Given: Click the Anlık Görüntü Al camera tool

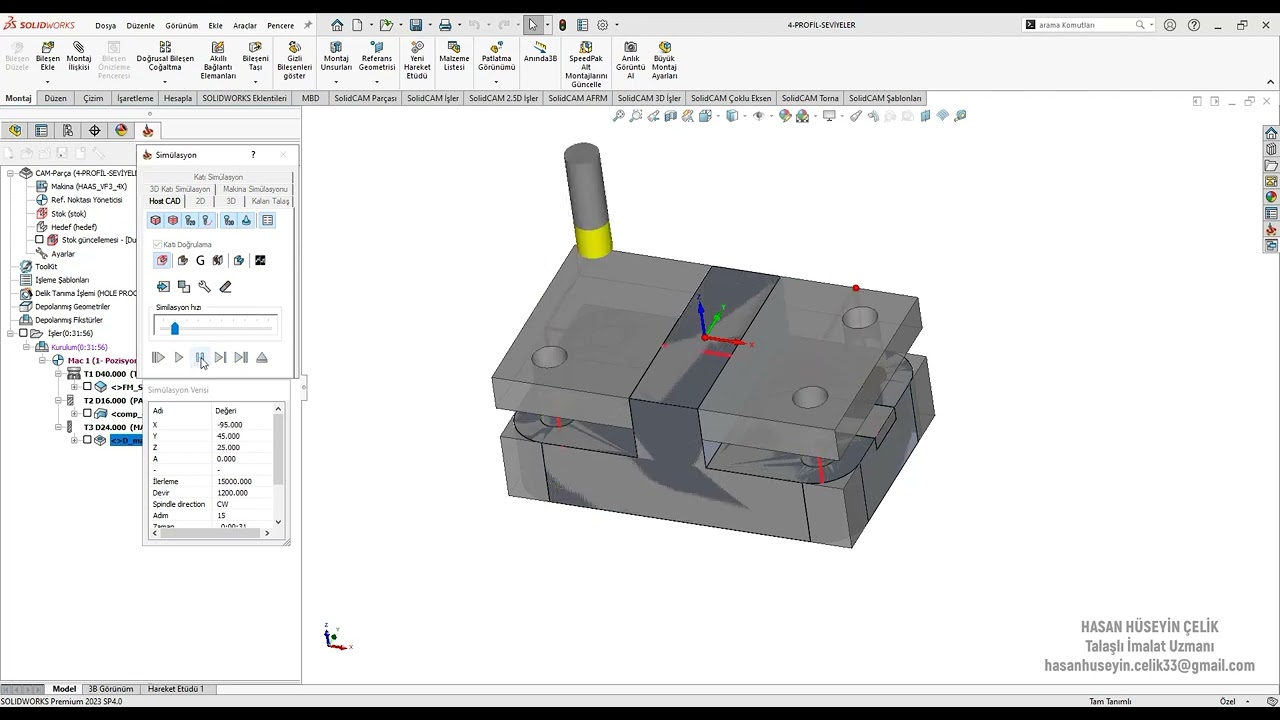Looking at the screenshot, I should point(630,60).
